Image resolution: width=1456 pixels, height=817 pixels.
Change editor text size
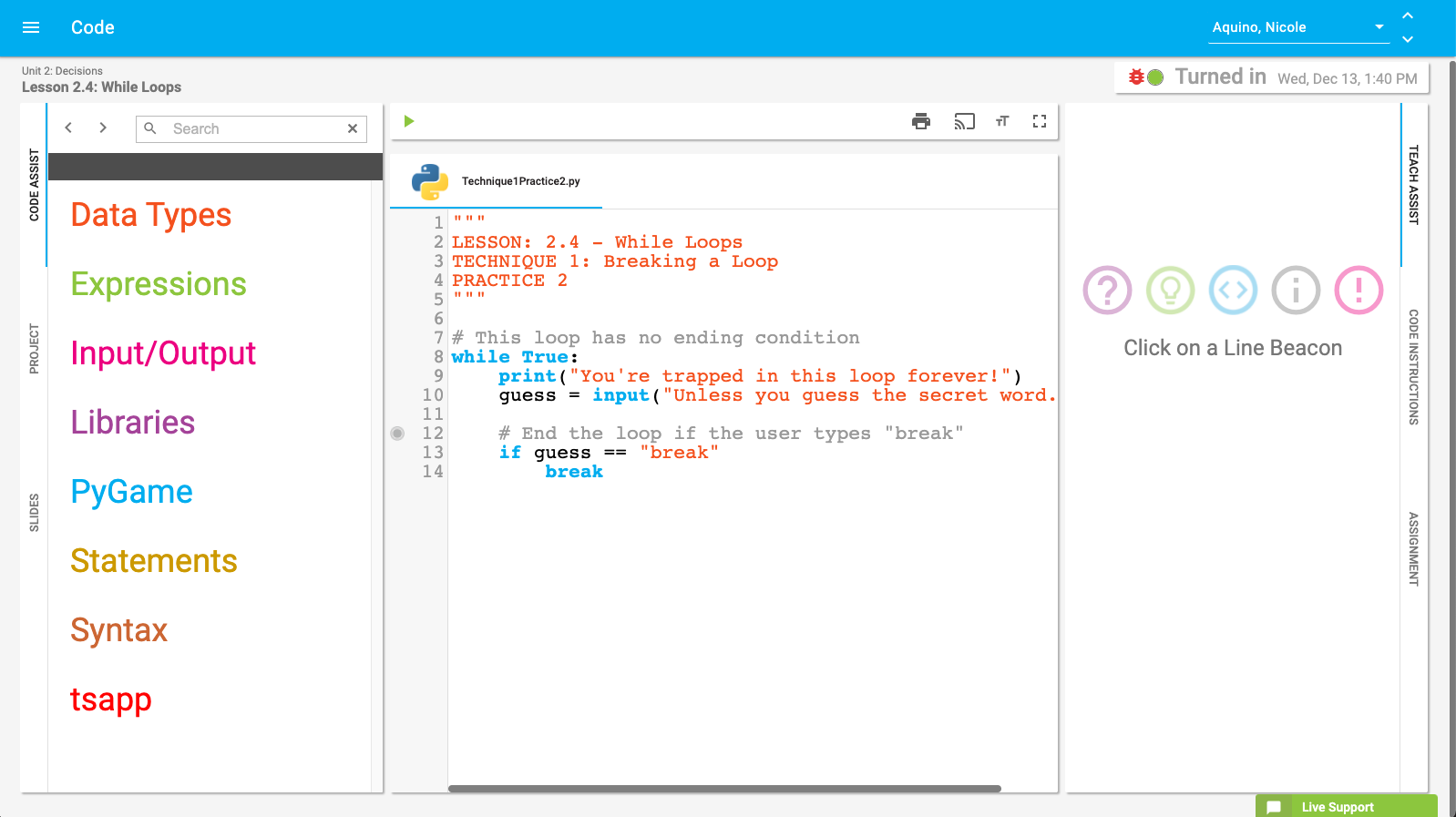(x=1002, y=121)
